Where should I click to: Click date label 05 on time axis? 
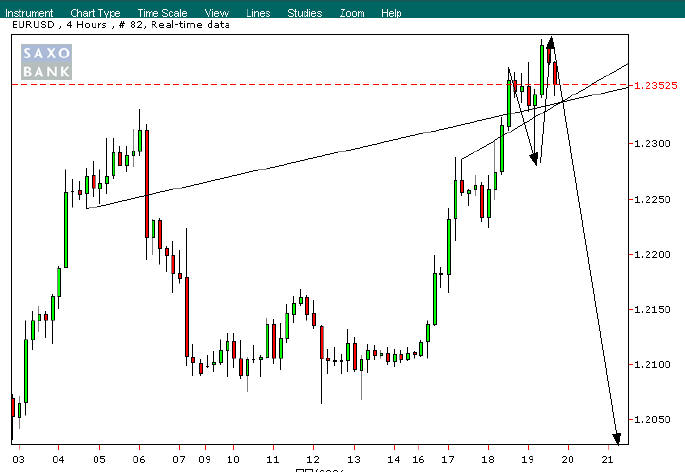(x=99, y=459)
